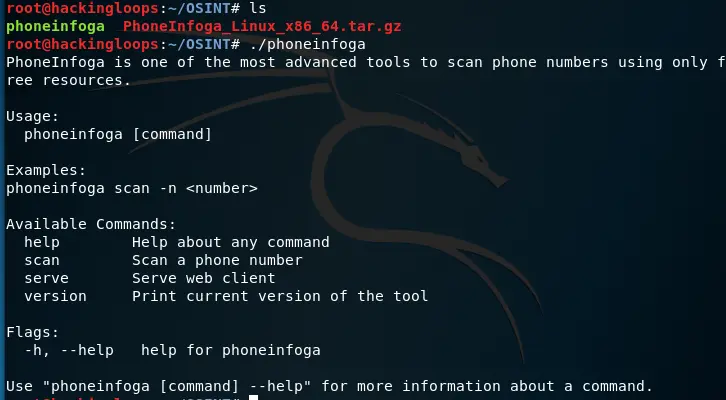Viewport: 726px width, 400px height.
Task: Click the 'Examples:' heading
Action: coord(46,170)
